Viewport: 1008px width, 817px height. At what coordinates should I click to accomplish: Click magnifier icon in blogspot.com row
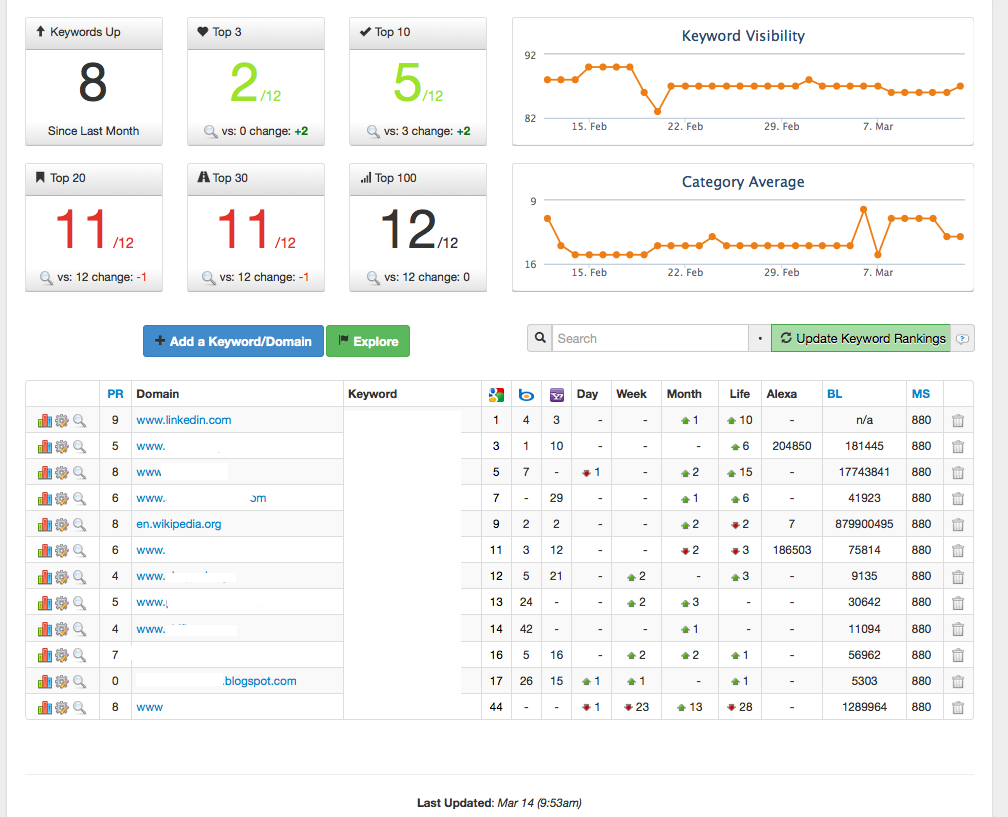79,681
